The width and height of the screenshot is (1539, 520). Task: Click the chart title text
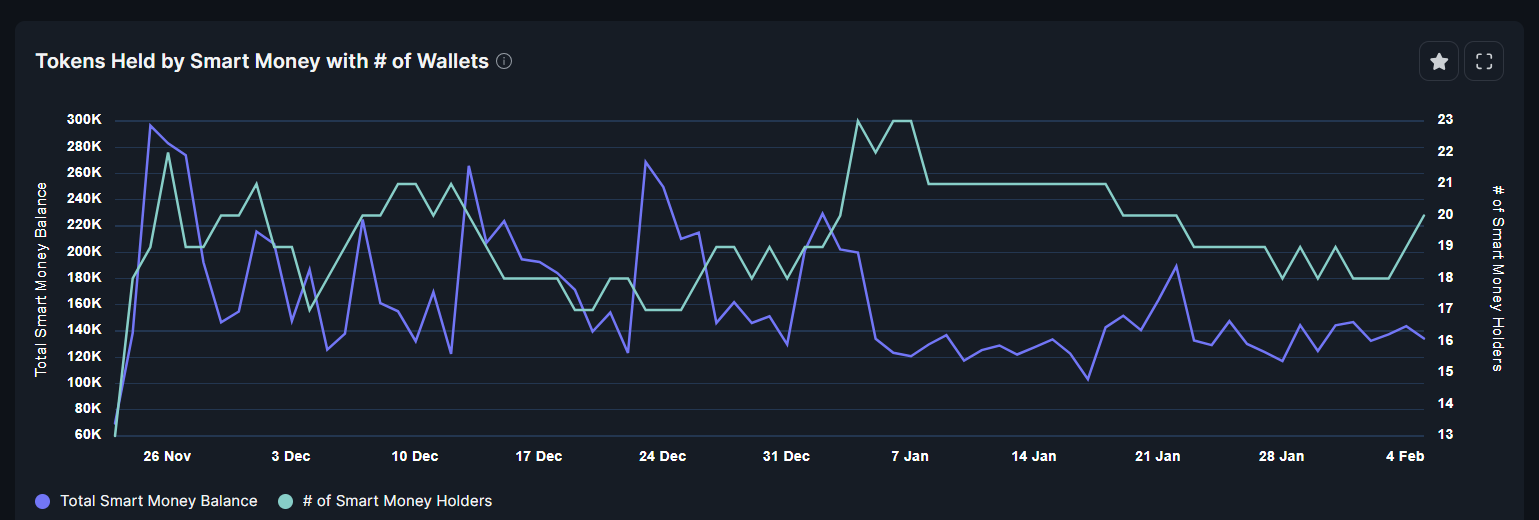pos(262,61)
